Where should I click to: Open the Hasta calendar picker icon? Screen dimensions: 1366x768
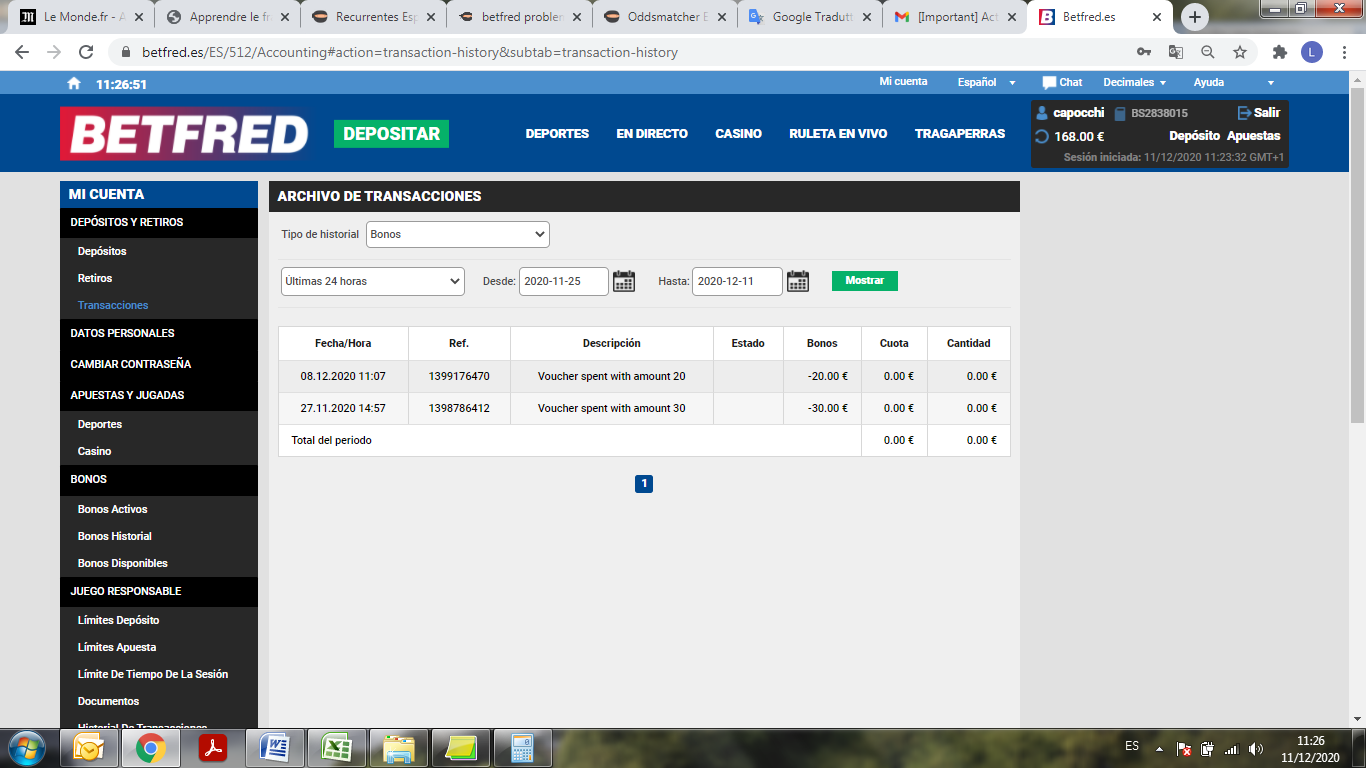click(x=798, y=281)
